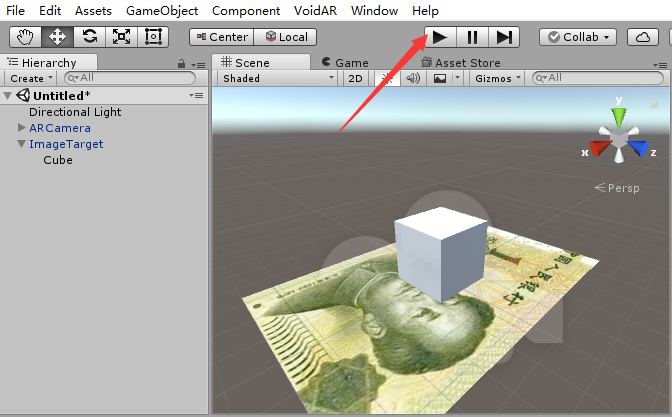This screenshot has width=672, height=417.
Task: Toggle pivot Center mode
Action: click(x=222, y=37)
